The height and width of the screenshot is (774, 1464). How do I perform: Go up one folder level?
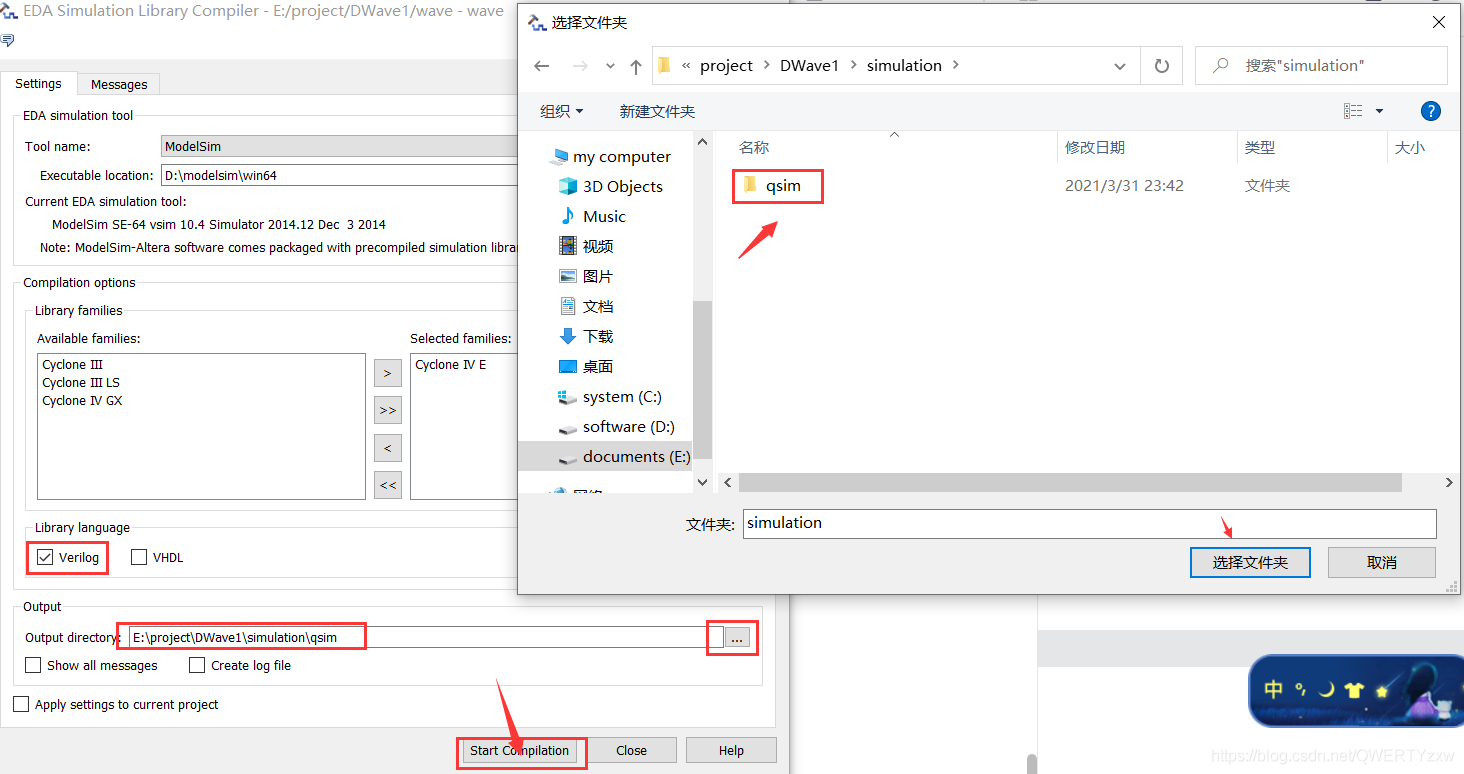click(x=636, y=66)
